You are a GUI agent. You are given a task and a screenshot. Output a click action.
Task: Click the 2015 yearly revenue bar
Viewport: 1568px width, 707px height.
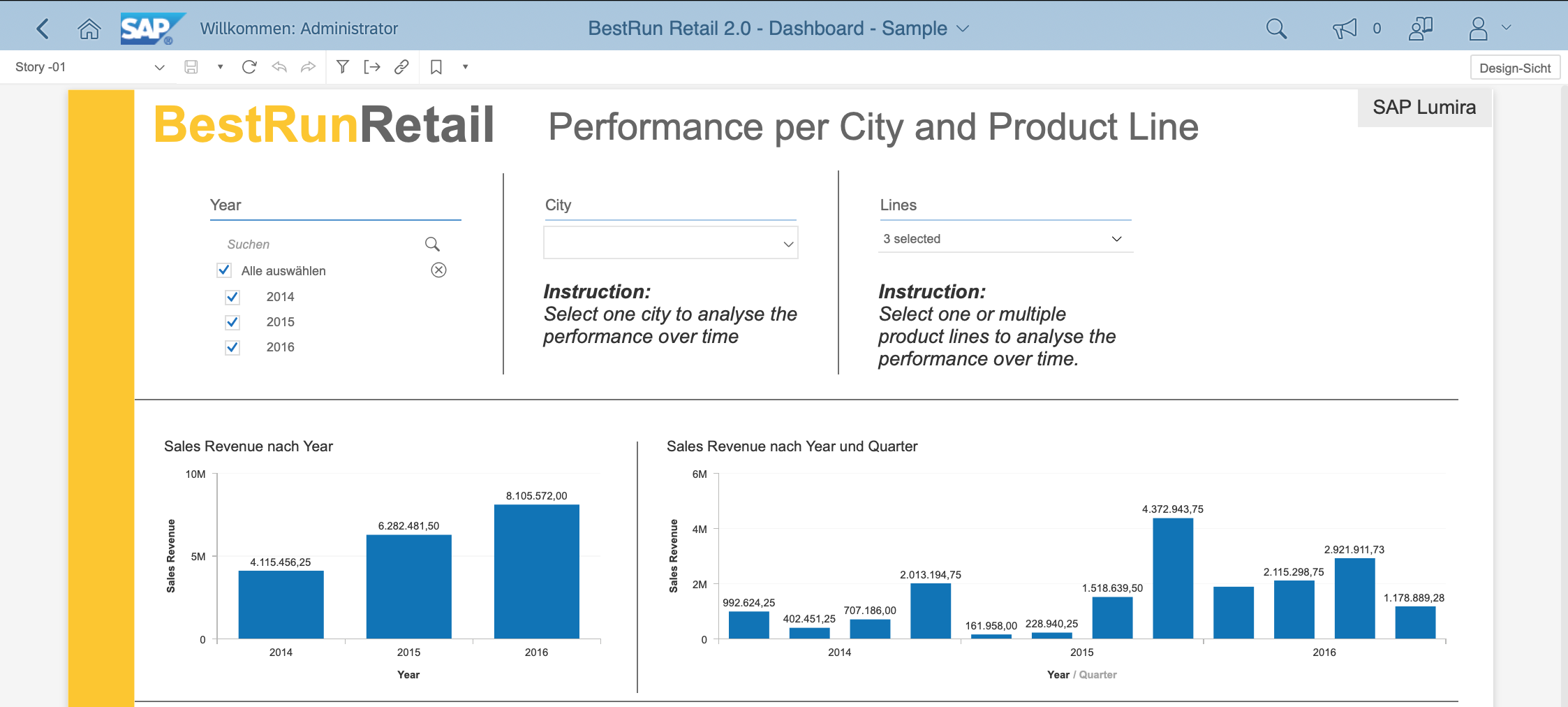tap(408, 587)
